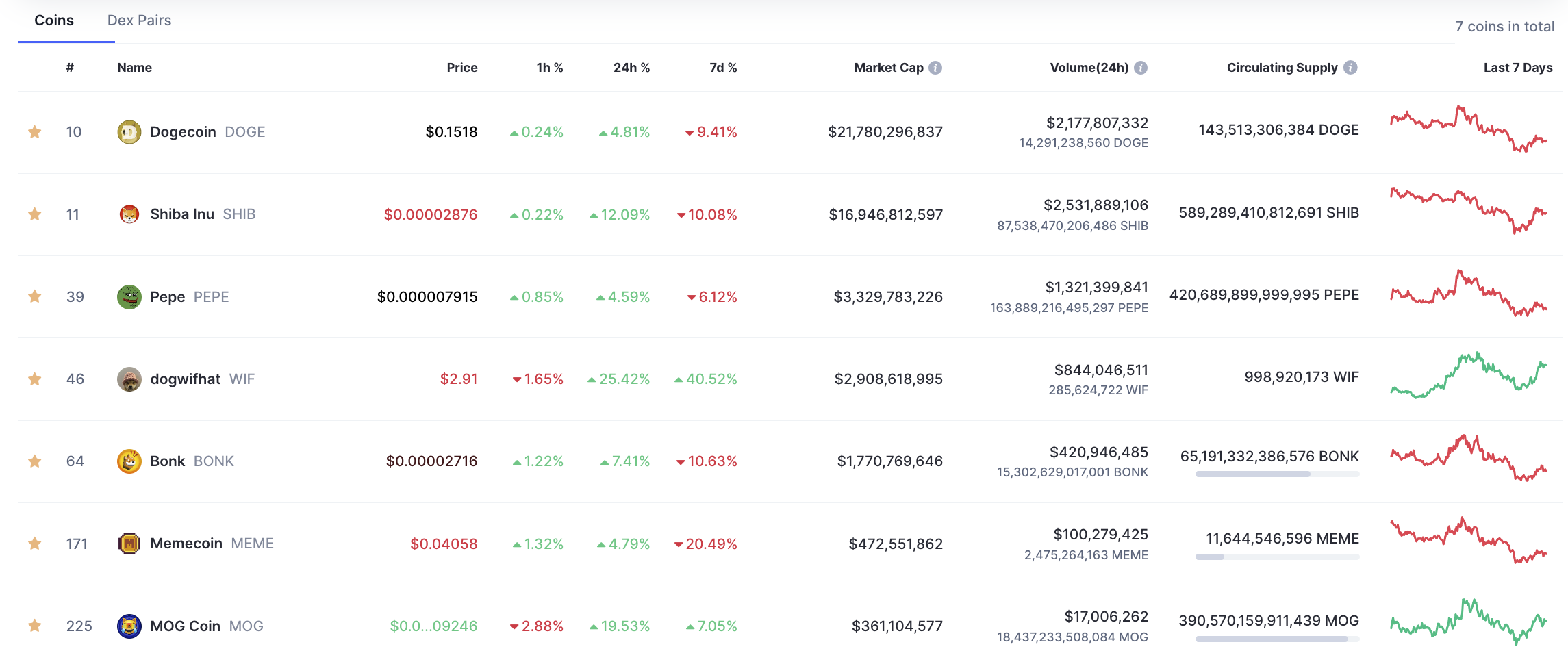1568x664 pixels.
Task: Open the Dogecoin coin page link
Action: coord(207,132)
